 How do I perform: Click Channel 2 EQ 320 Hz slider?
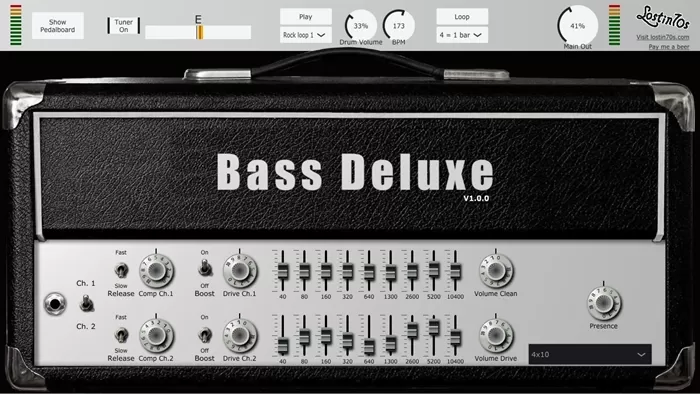click(347, 336)
